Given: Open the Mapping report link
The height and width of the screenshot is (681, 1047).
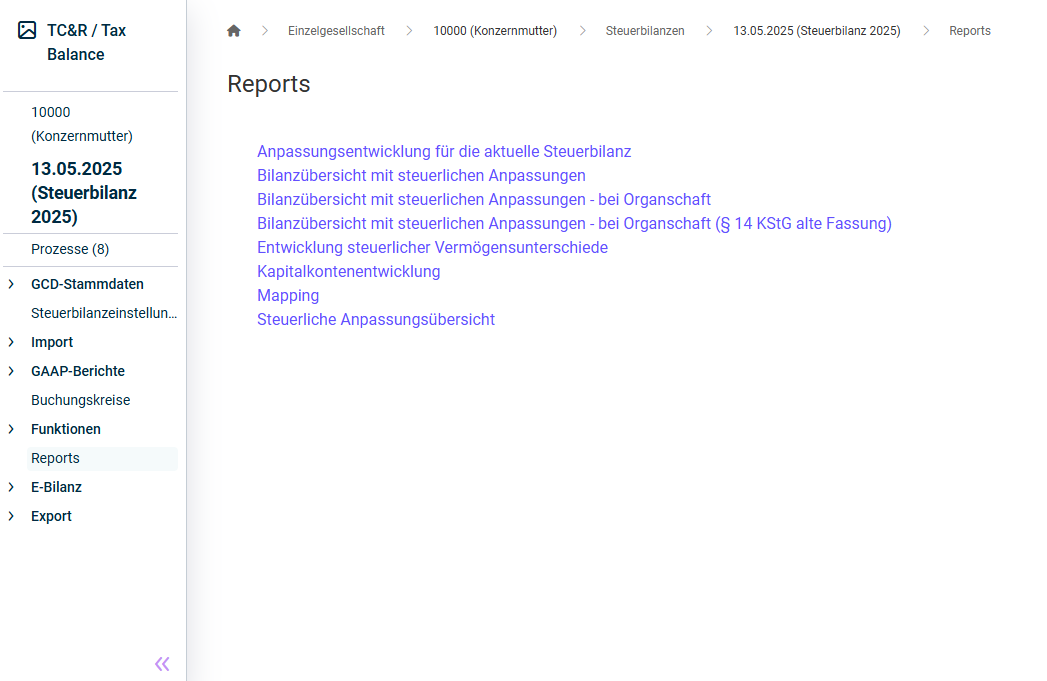Looking at the screenshot, I should [288, 296].
